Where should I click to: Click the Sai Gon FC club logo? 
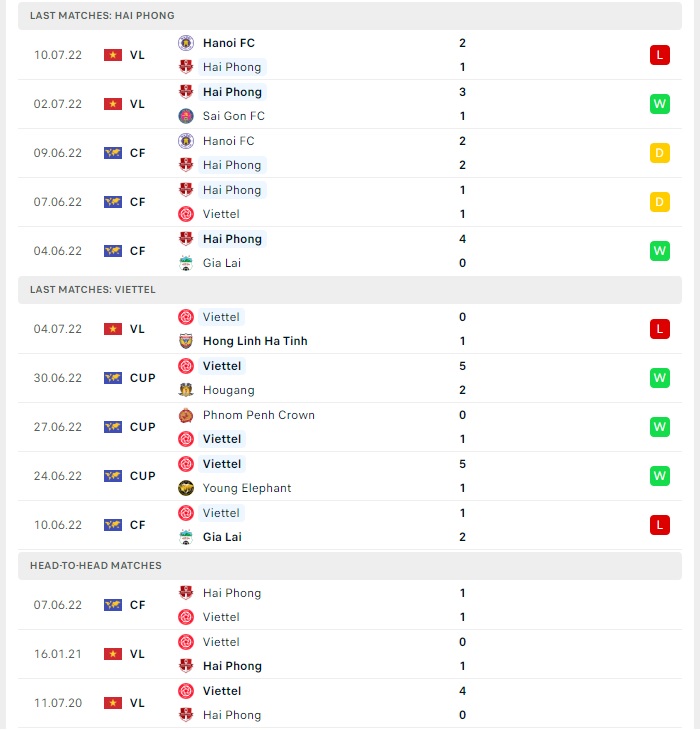186,116
